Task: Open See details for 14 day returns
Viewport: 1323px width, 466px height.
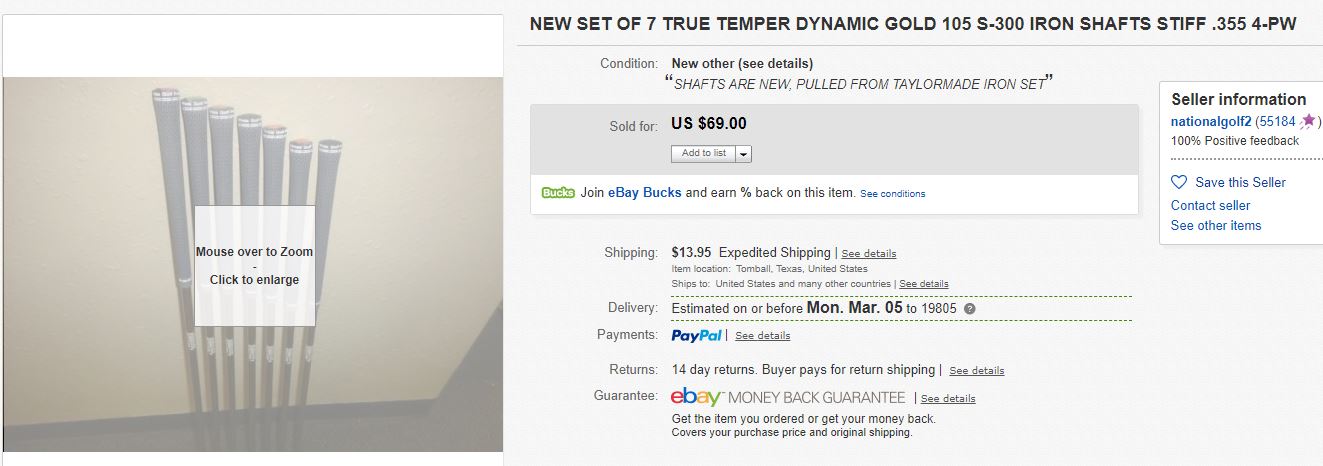Action: pos(976,371)
